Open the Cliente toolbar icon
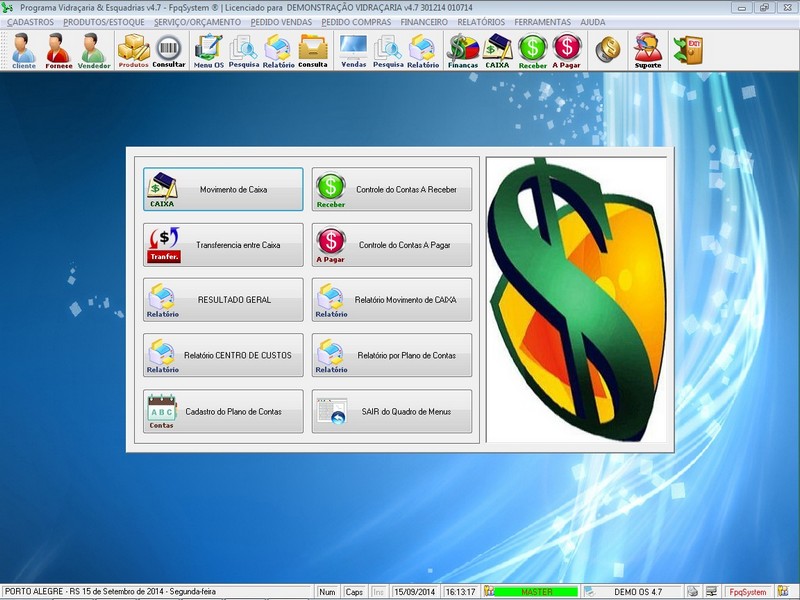Viewport: 800px width, 600px height. click(x=23, y=49)
